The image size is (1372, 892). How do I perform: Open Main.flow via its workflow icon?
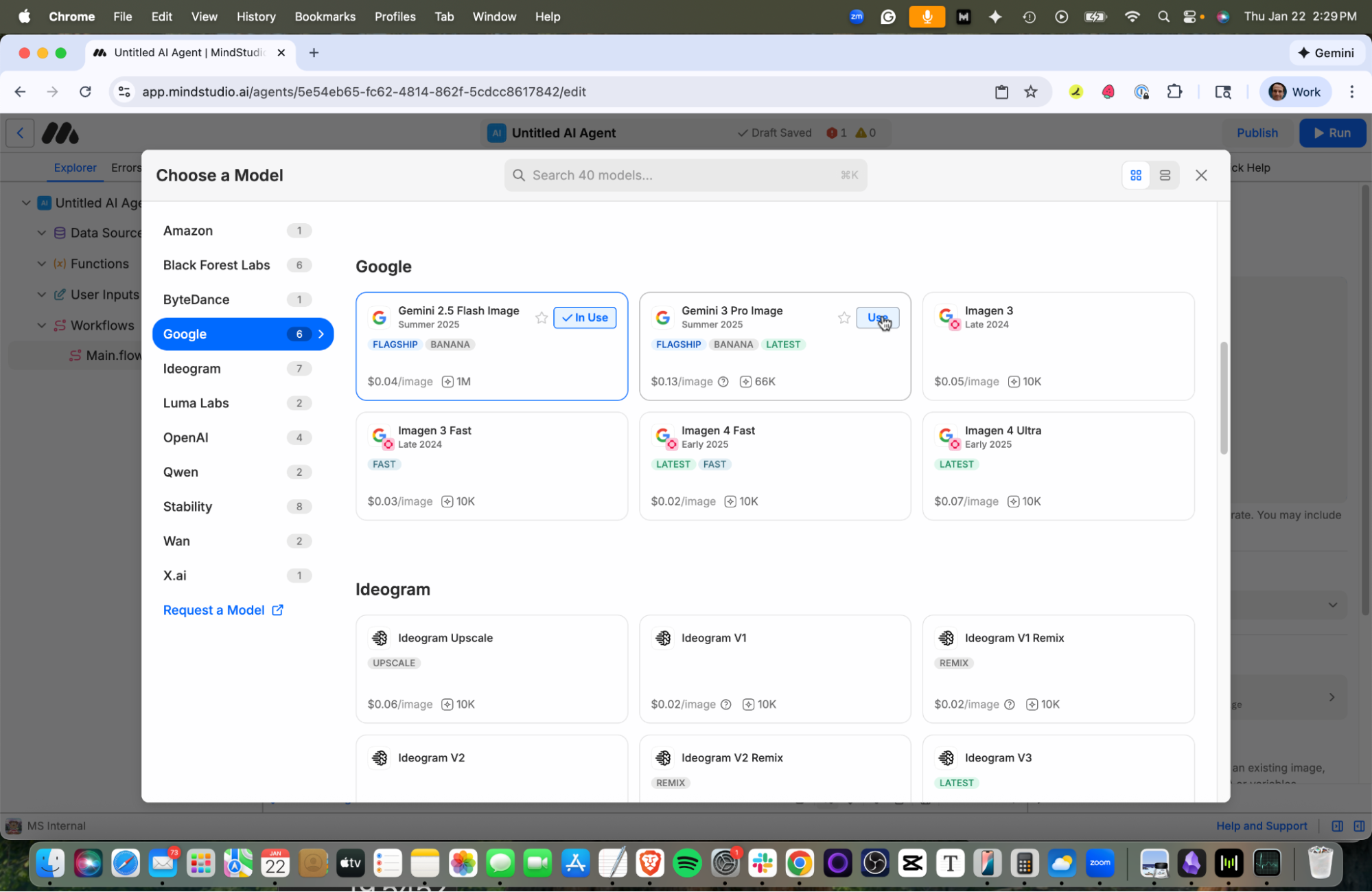75,355
